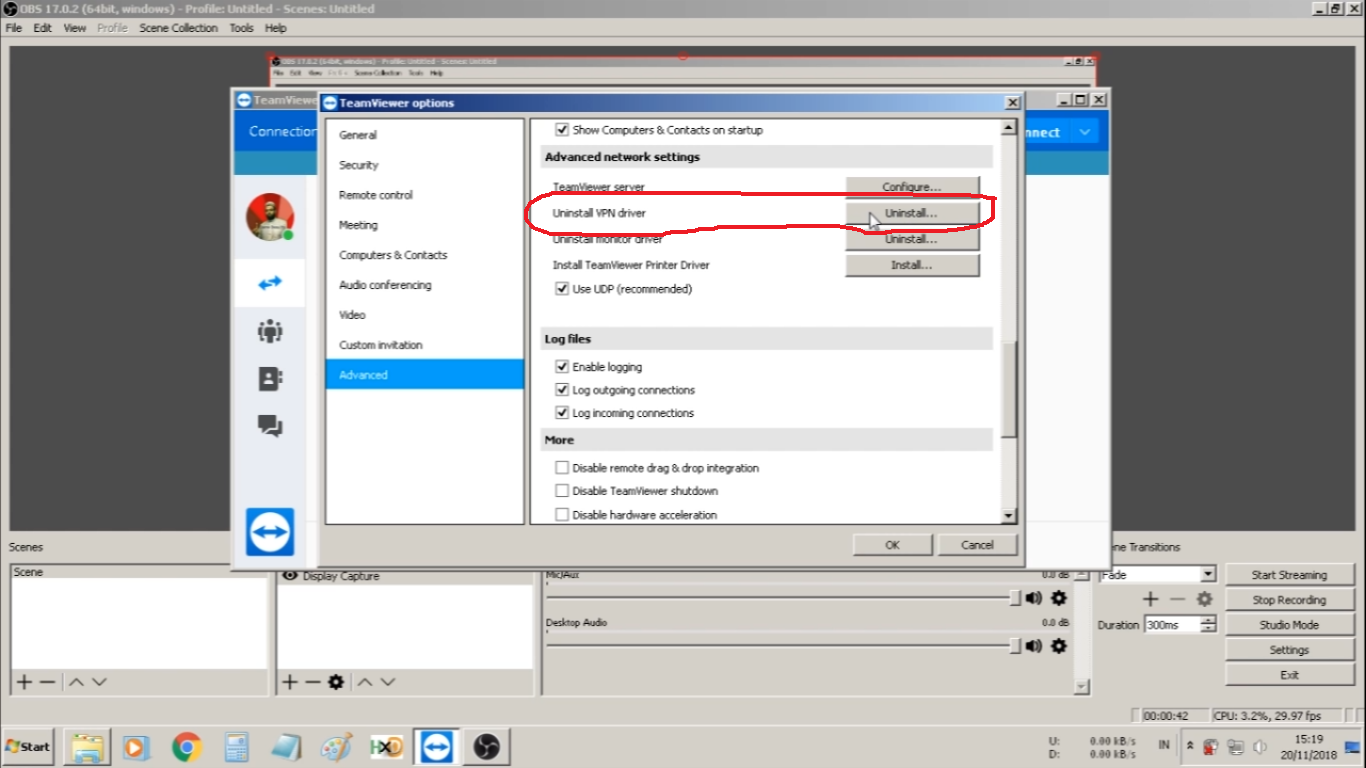
Task: Click the TeamViewer profile avatar
Action: (x=270, y=217)
